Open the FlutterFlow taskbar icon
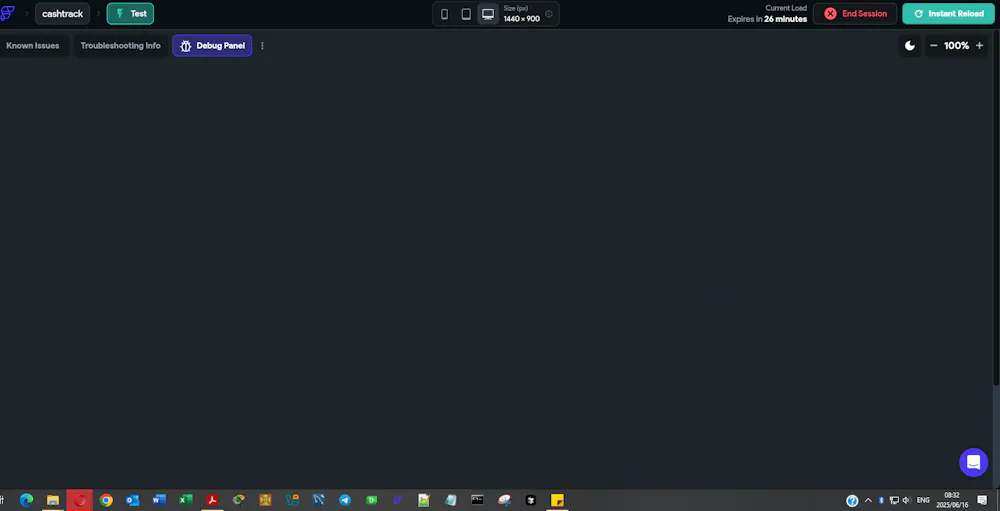Image resolution: width=1000 pixels, height=511 pixels. [x=398, y=500]
